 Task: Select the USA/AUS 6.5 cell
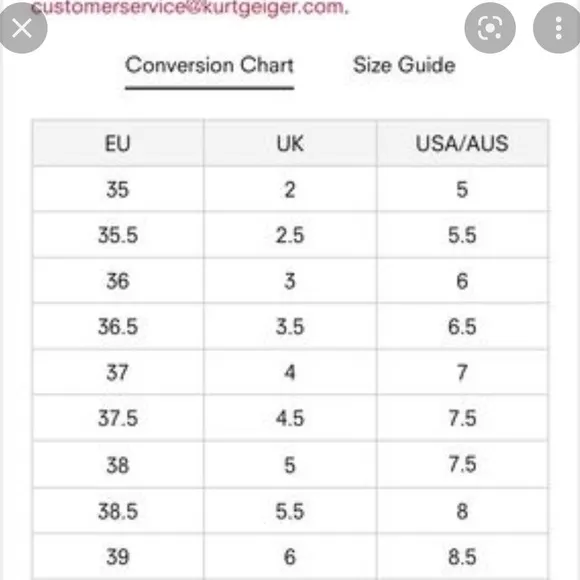[462, 327]
